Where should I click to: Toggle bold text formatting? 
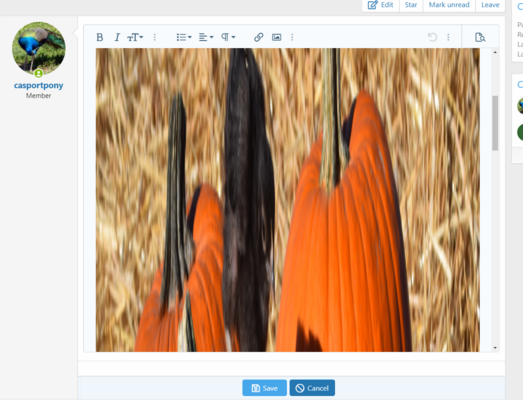(99, 37)
